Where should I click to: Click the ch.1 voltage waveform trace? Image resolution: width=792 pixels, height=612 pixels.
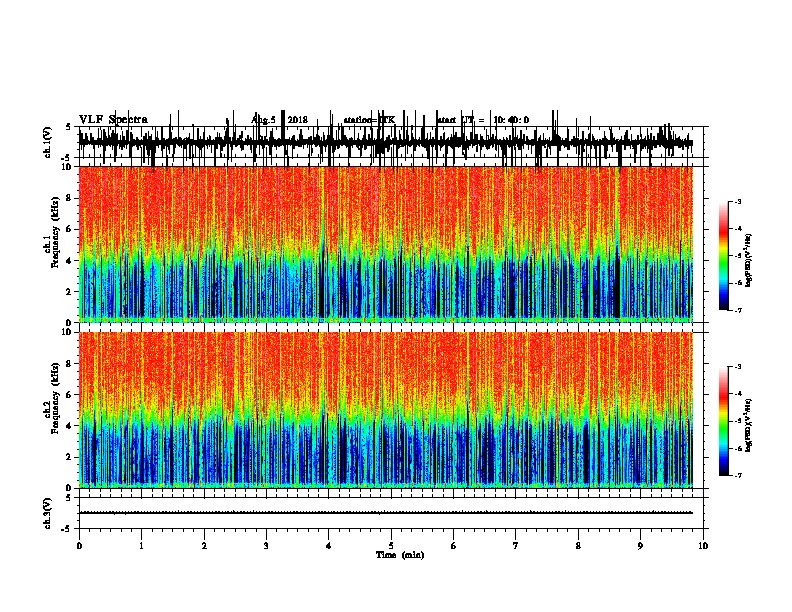[x=385, y=143]
